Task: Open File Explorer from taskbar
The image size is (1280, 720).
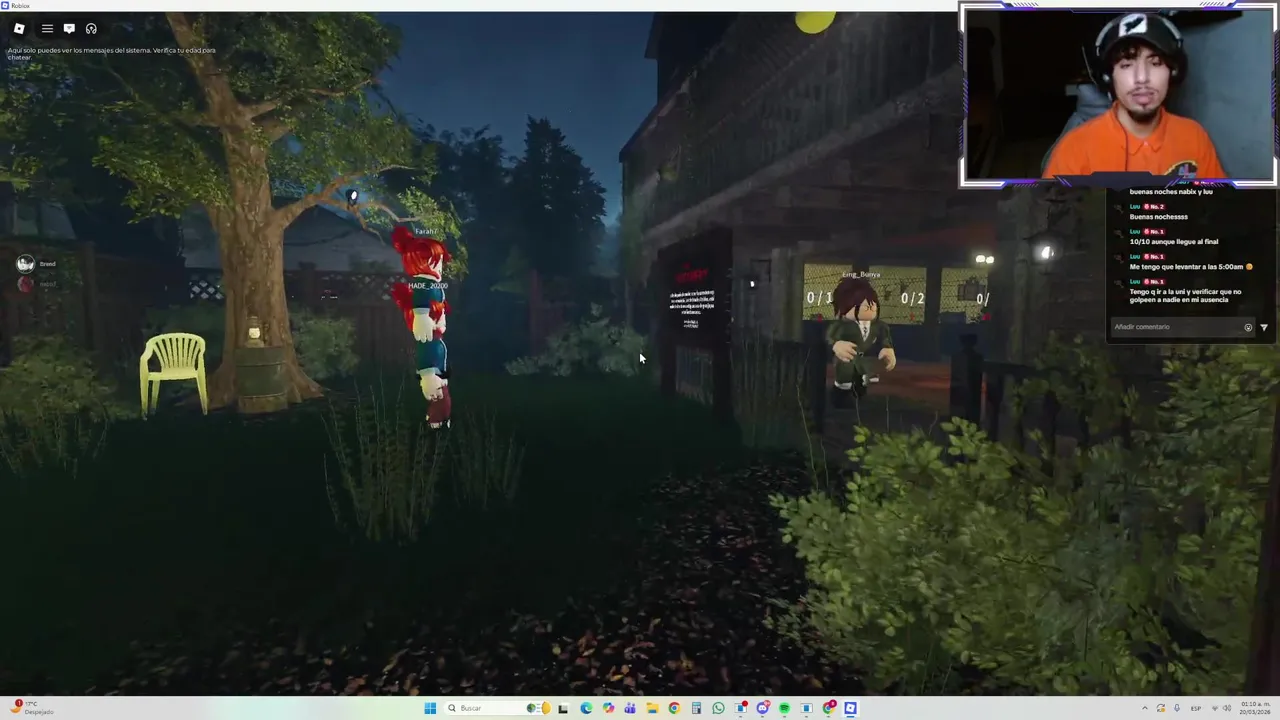Action: (x=652, y=708)
